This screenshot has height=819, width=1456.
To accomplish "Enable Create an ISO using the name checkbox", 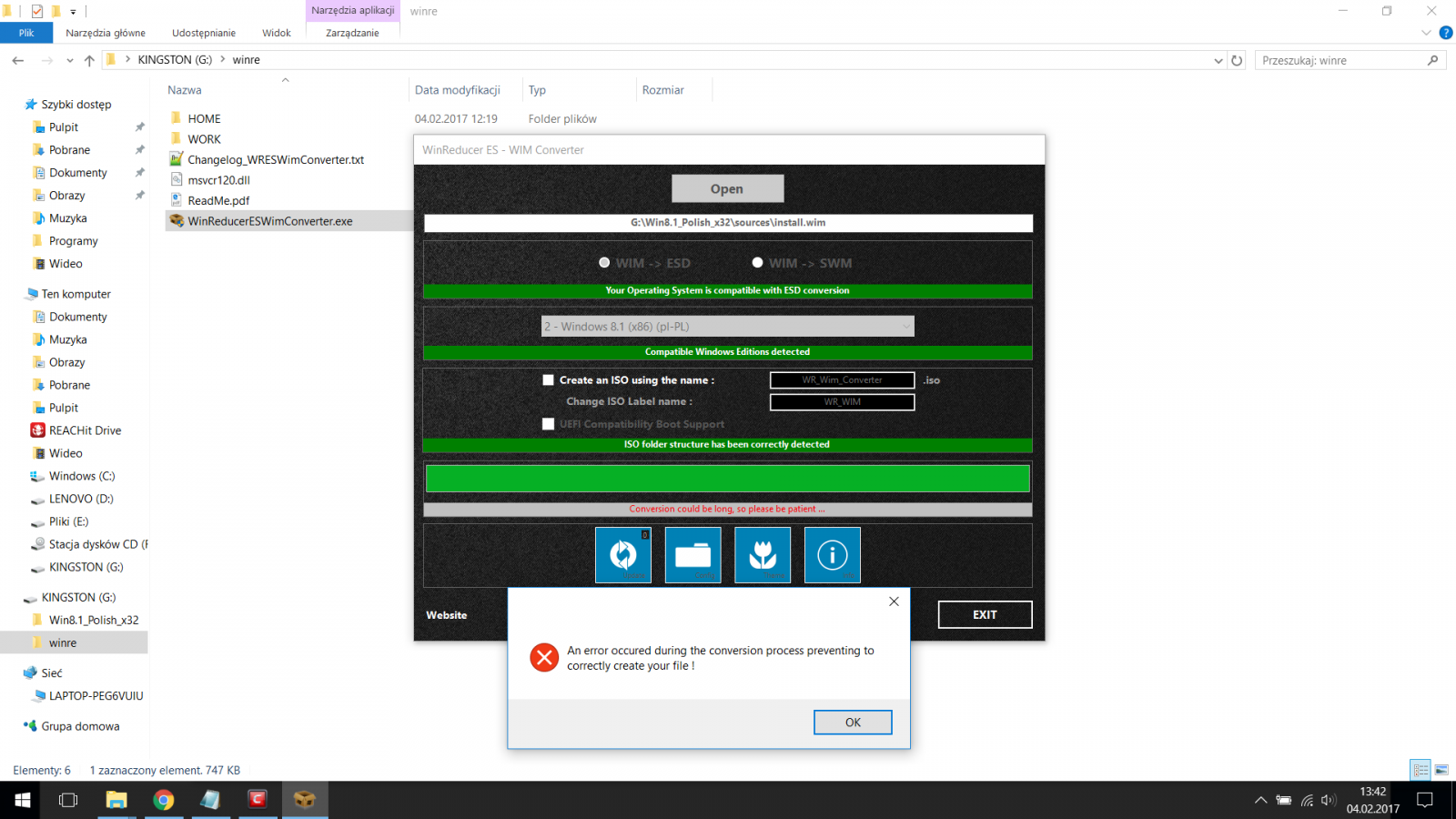I will (548, 380).
